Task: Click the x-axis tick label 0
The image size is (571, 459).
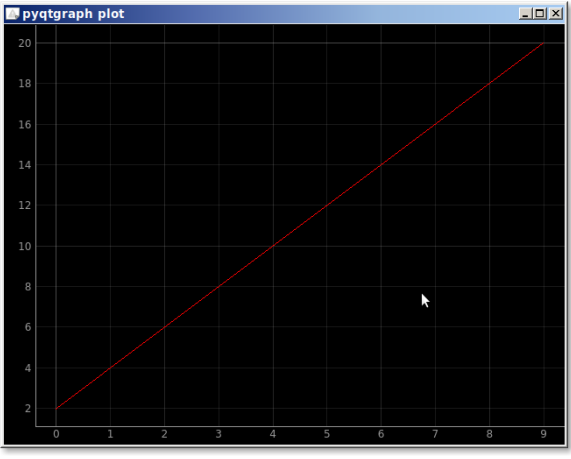Action: tap(56, 434)
